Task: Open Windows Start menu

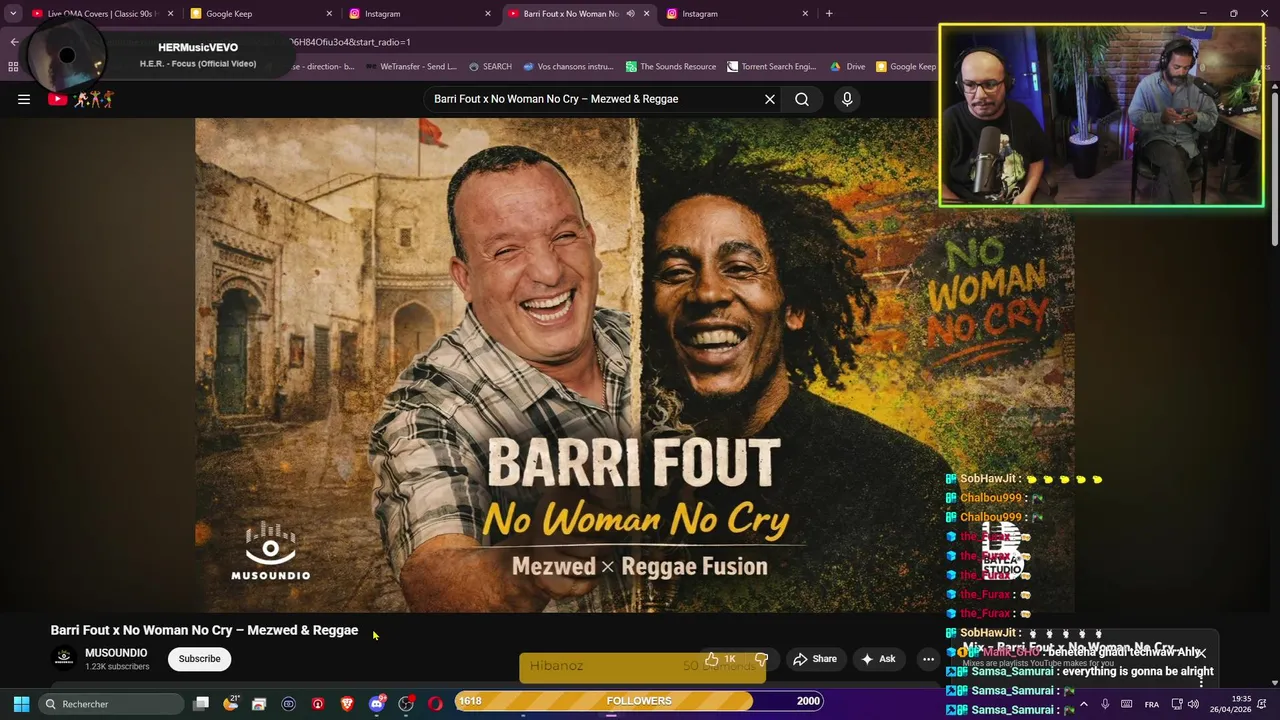Action: [x=21, y=704]
